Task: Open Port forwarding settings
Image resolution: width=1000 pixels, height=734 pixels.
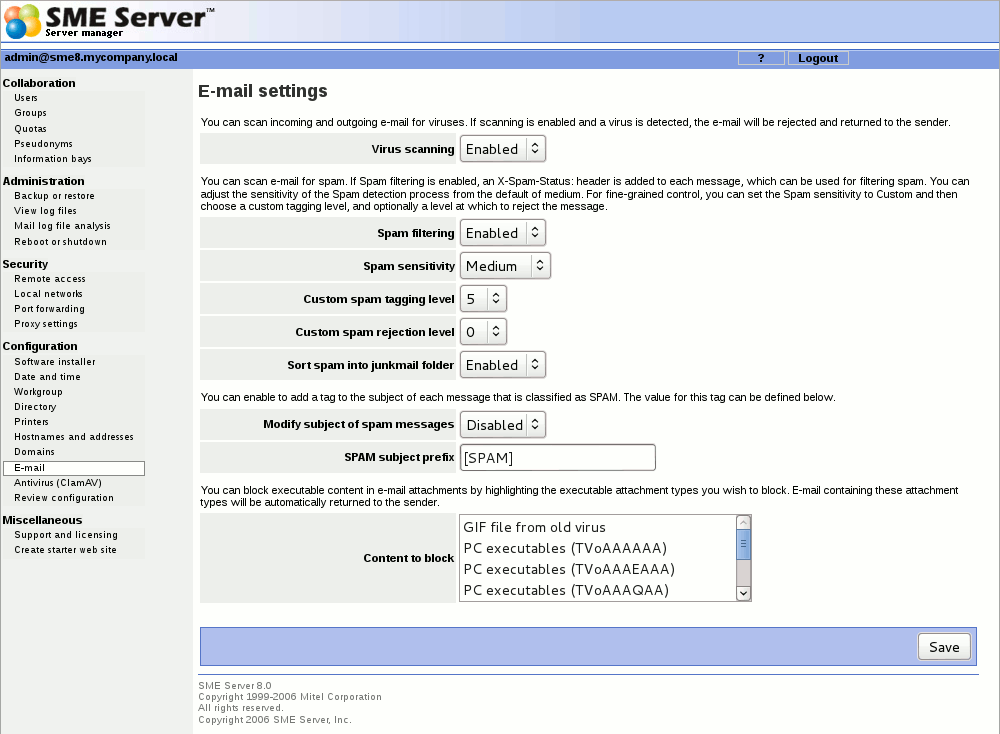Action: coord(49,309)
